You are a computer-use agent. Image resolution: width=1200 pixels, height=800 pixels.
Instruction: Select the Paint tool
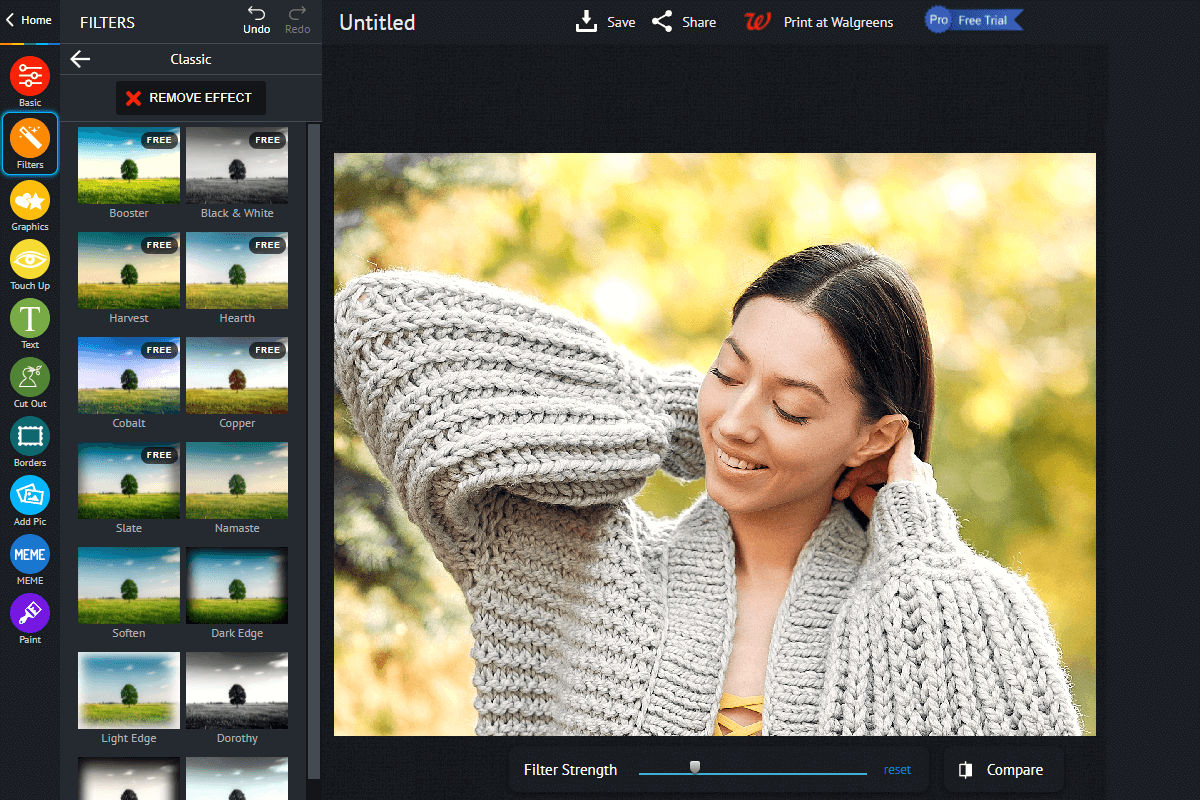[29, 615]
